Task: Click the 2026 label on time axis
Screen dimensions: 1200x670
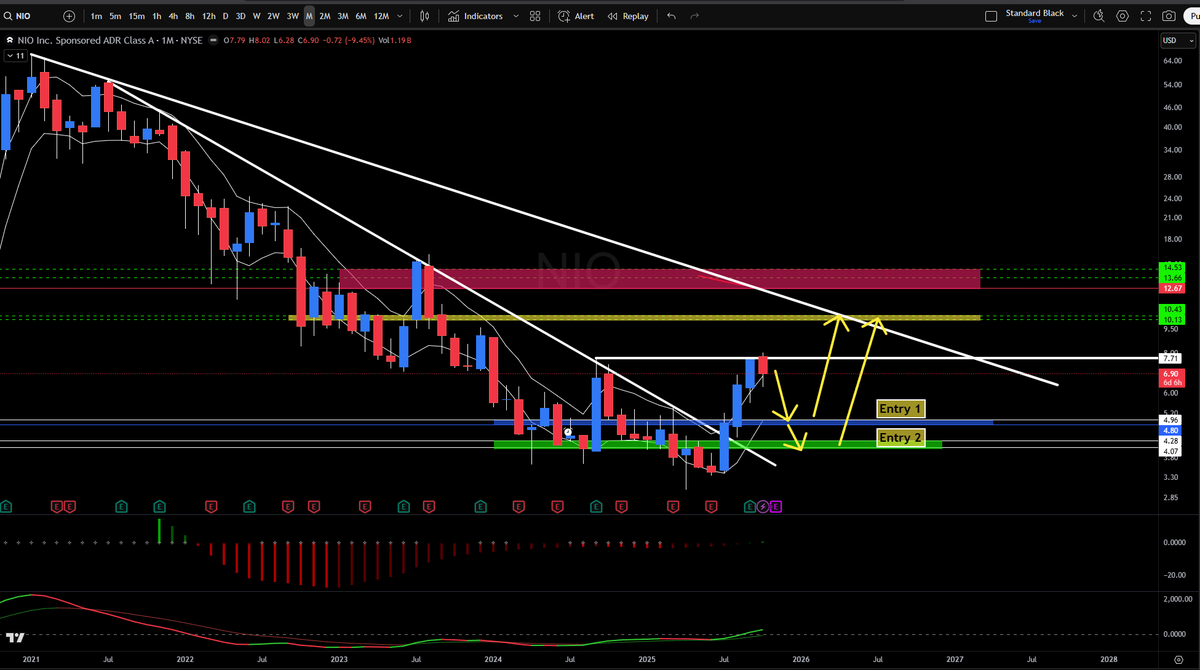Action: (x=801, y=660)
